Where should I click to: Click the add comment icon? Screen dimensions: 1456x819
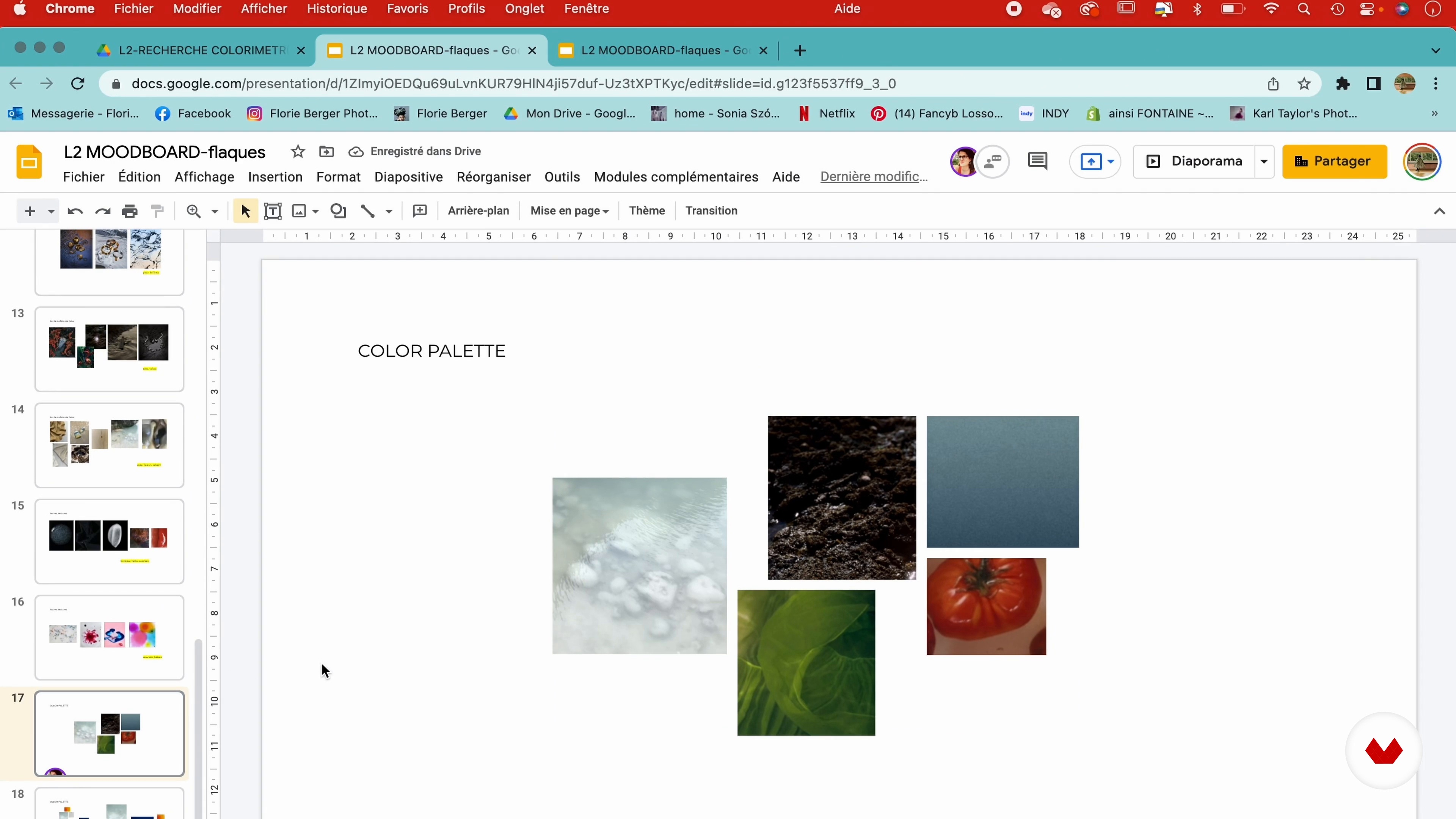pyautogui.click(x=420, y=211)
